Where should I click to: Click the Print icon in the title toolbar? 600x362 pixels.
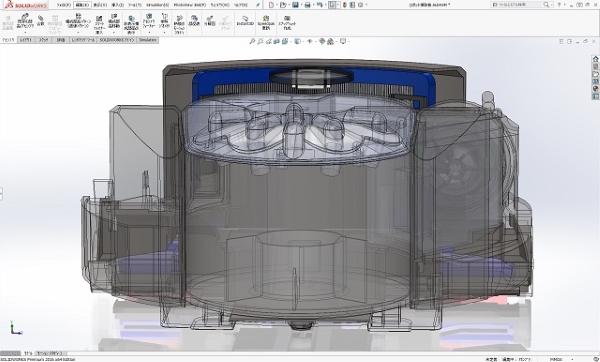pyautogui.click(x=307, y=5)
